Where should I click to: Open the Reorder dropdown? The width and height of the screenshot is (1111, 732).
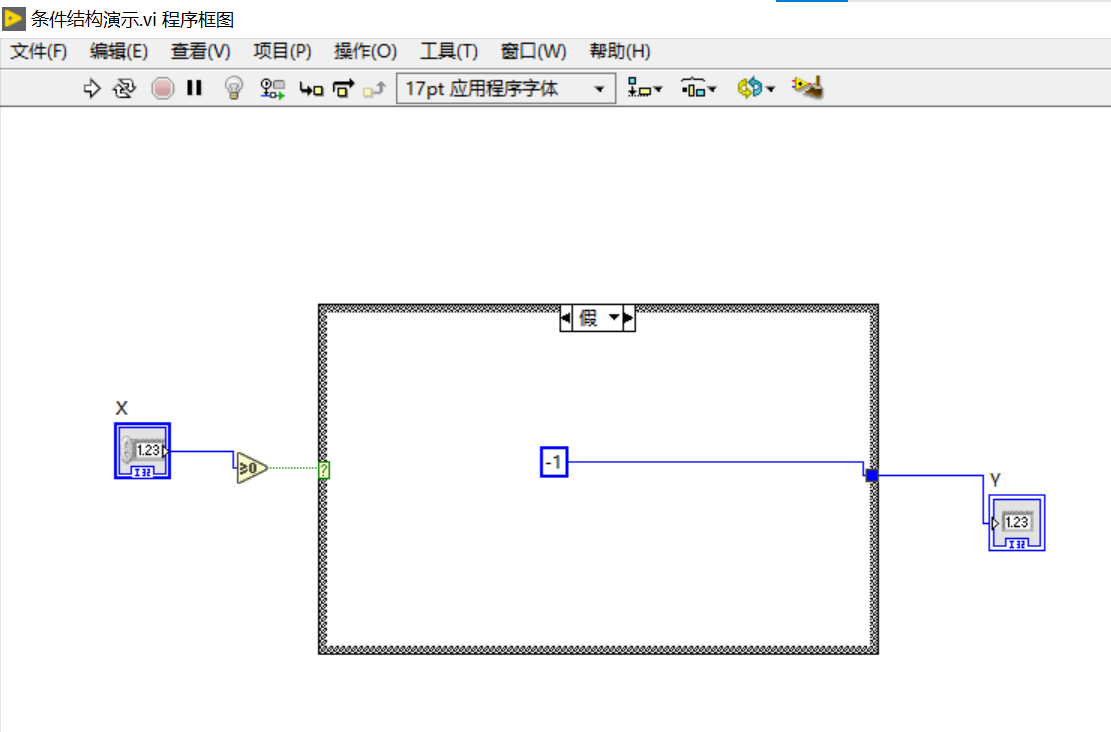click(x=755, y=89)
